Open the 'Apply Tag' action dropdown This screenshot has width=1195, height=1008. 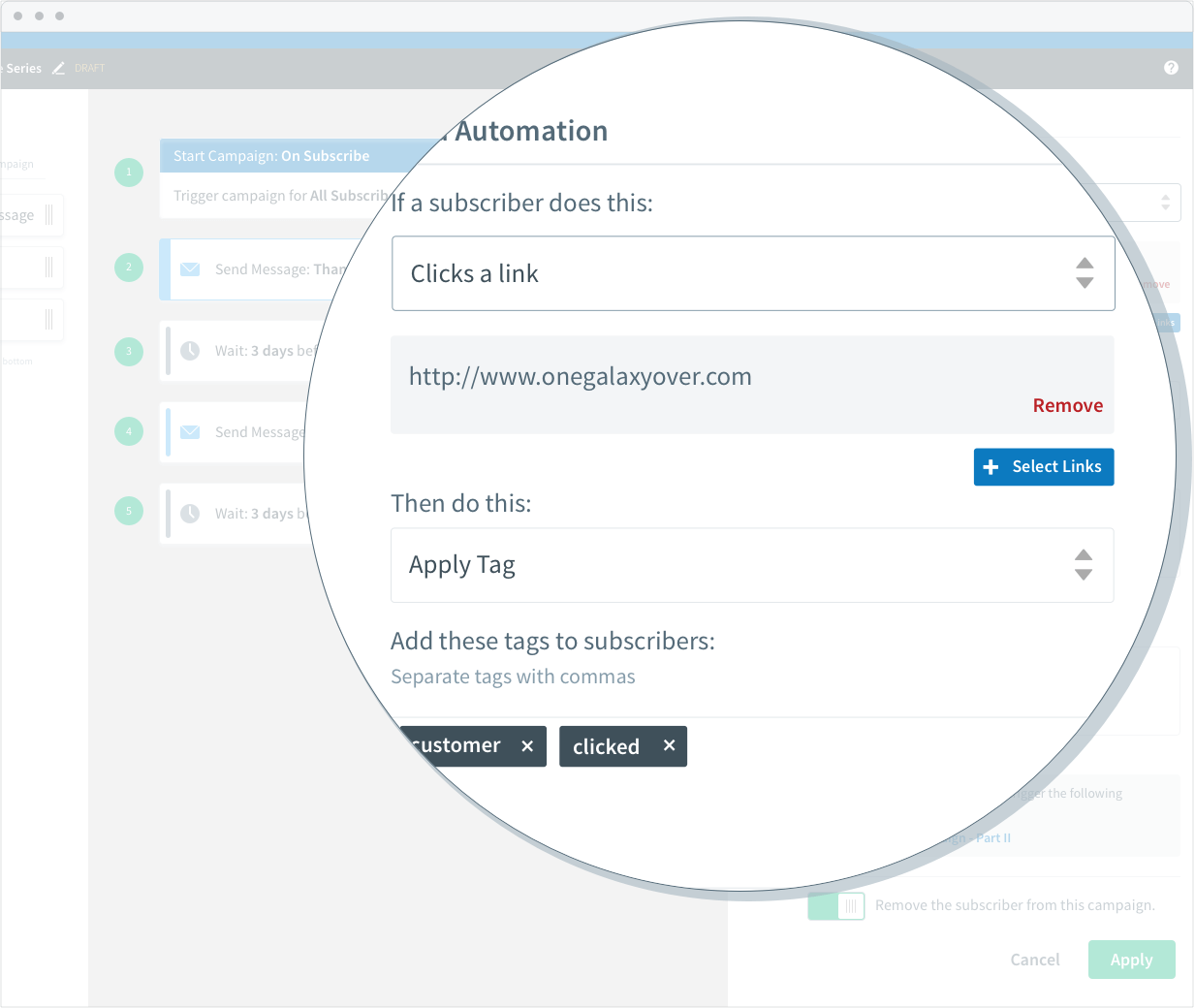(x=752, y=565)
